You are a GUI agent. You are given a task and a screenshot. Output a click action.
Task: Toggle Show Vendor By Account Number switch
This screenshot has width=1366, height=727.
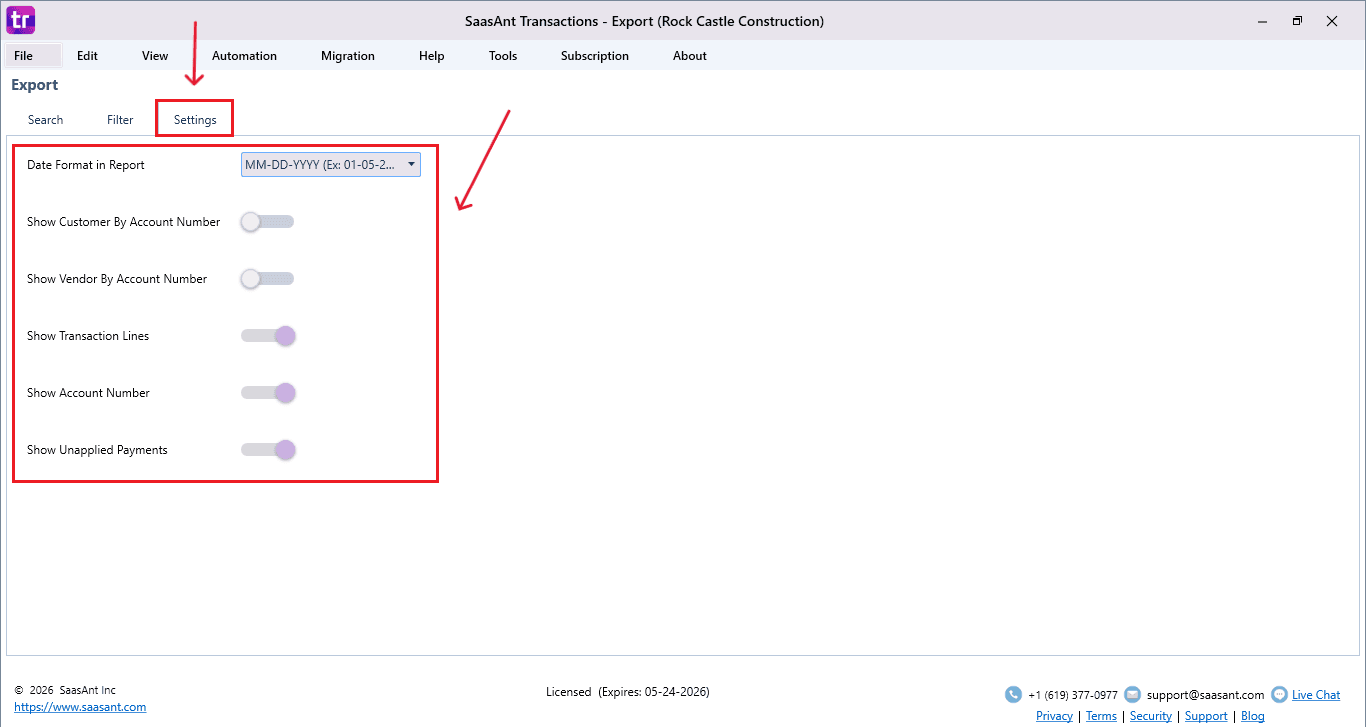click(267, 279)
